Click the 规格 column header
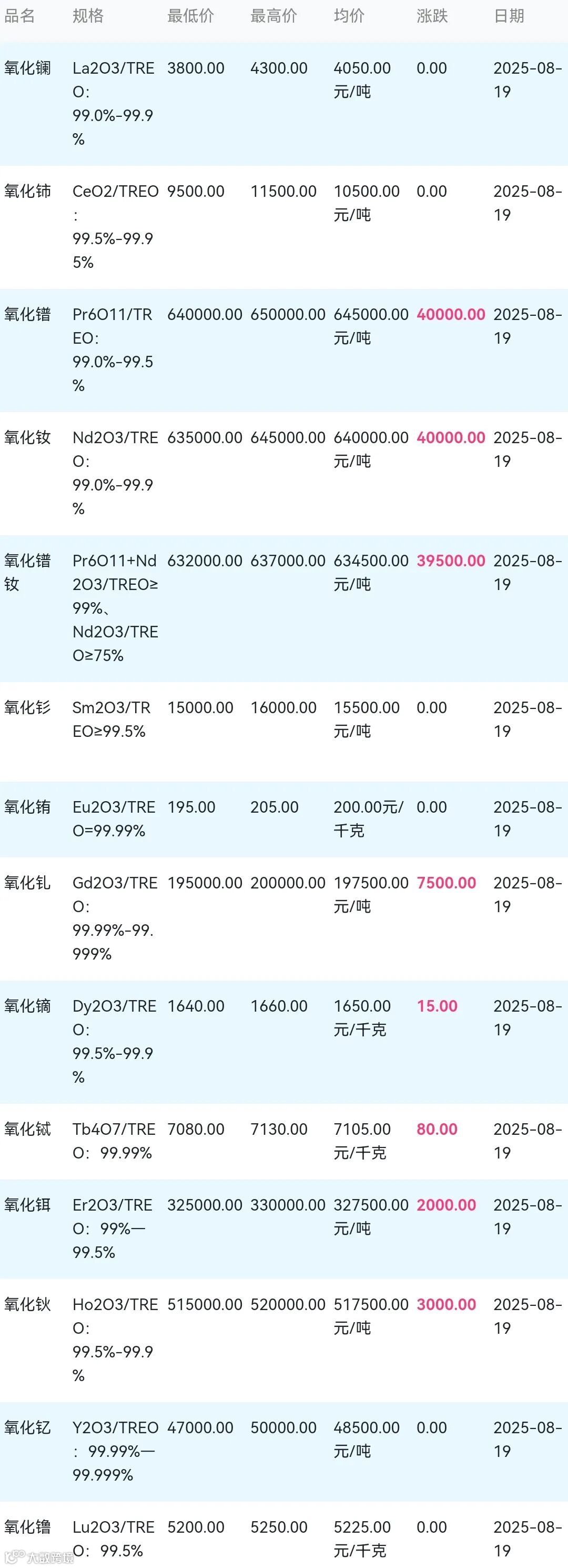Screen dimensions: 568x1568 click(x=88, y=16)
